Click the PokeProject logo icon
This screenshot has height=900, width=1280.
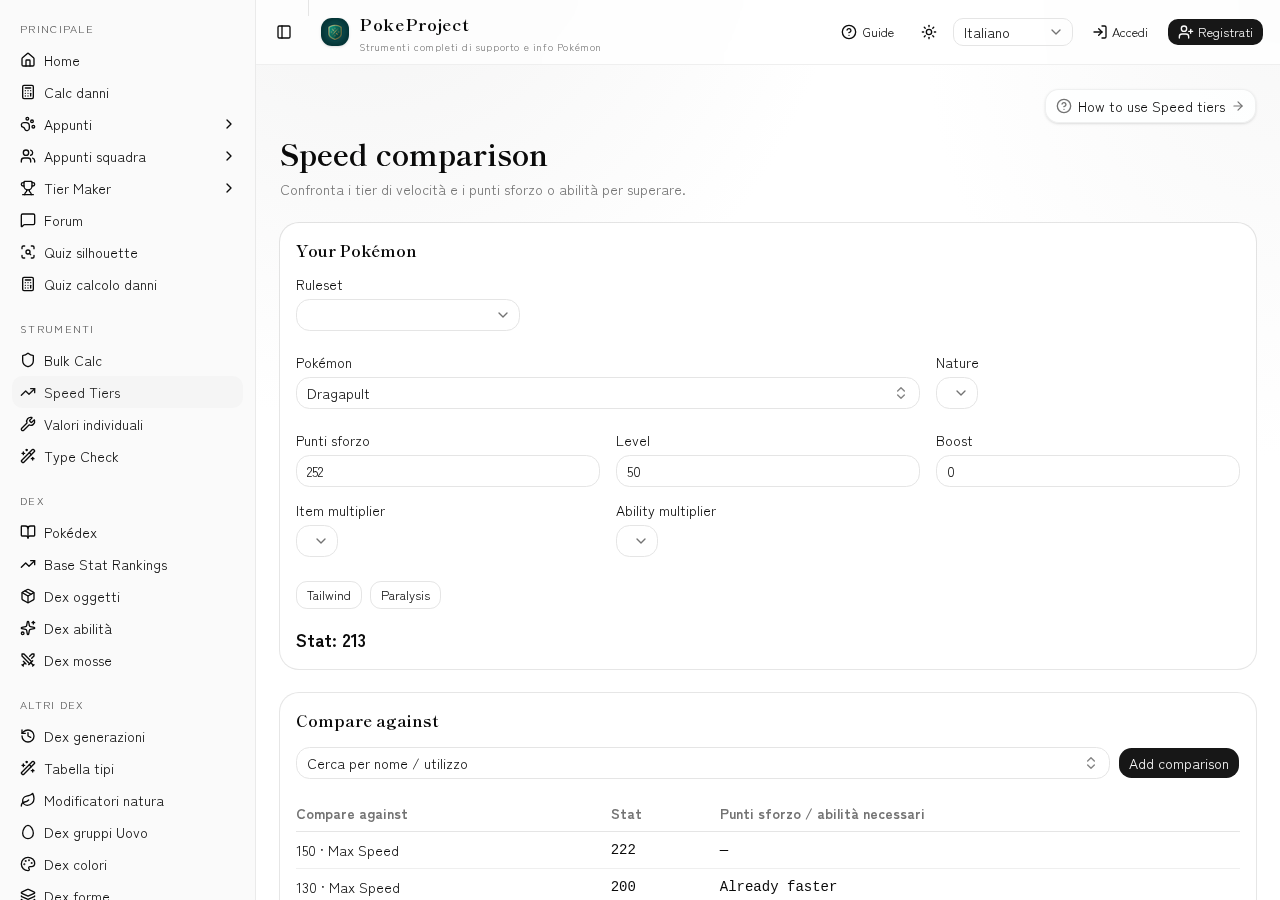(x=335, y=32)
